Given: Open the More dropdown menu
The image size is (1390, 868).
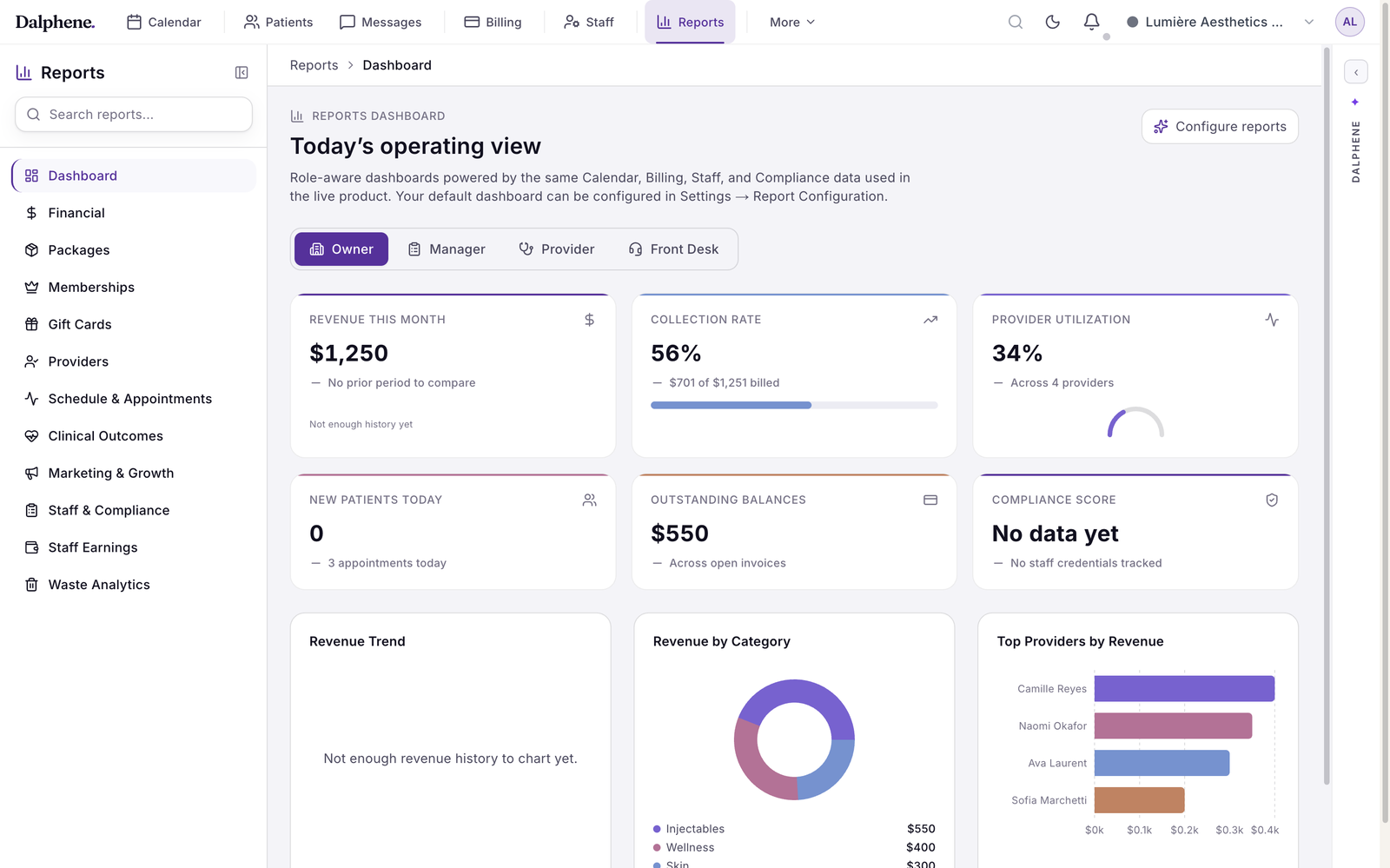Looking at the screenshot, I should pyautogui.click(x=791, y=22).
